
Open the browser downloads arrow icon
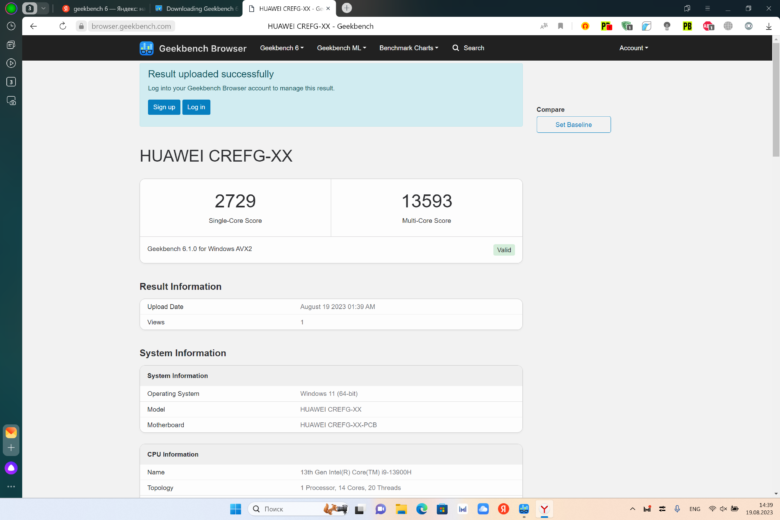[x=769, y=26]
